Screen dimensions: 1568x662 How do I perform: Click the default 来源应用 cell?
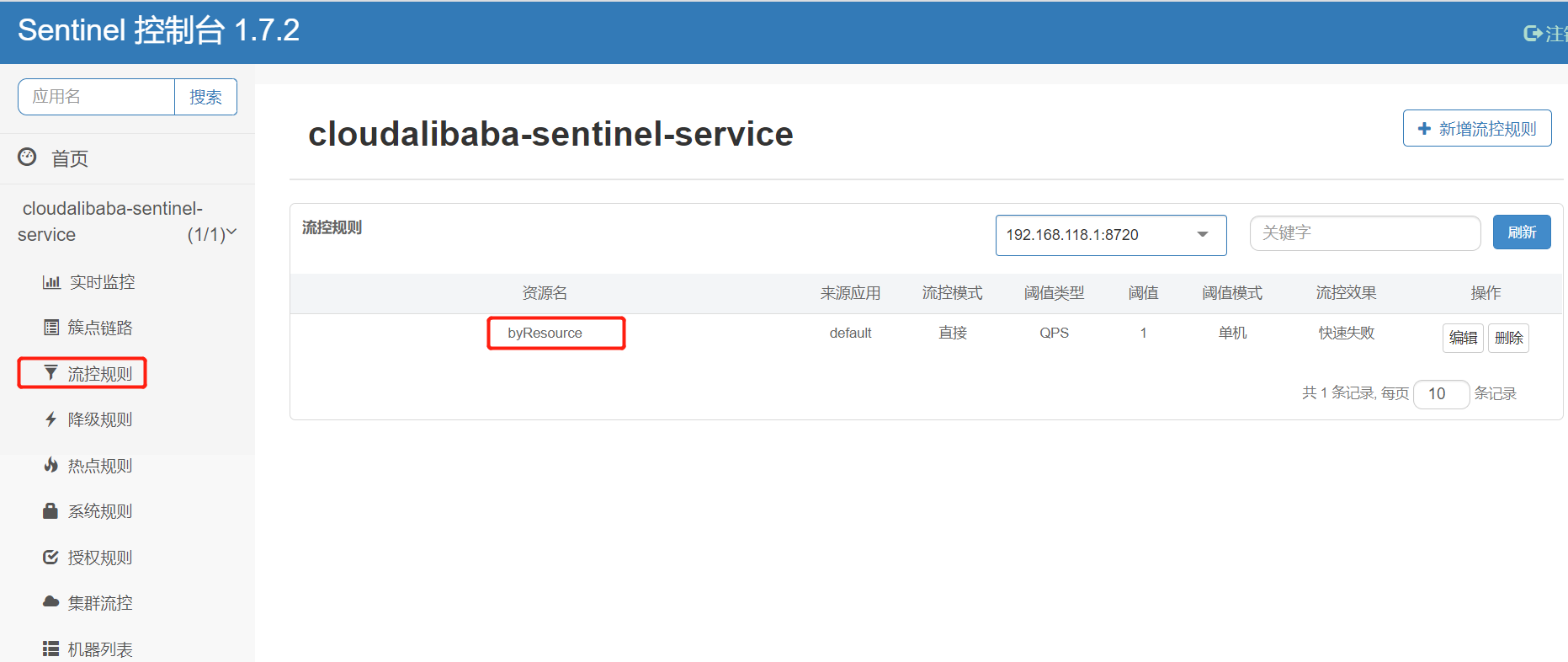coord(850,333)
